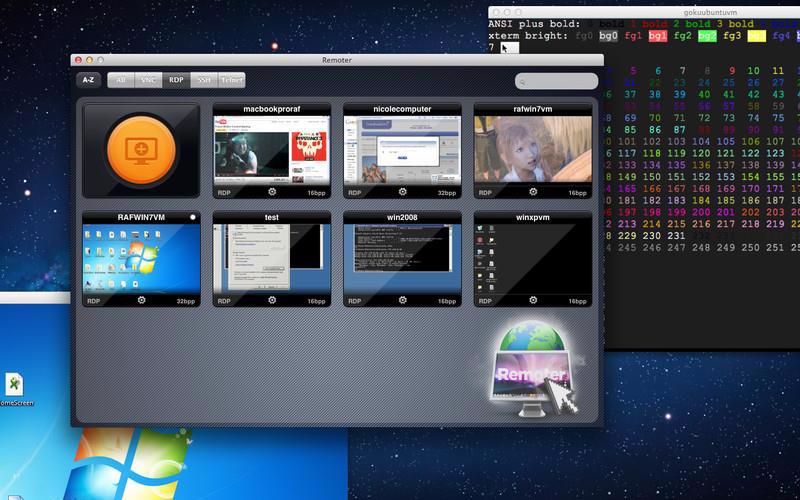Viewport: 800px width, 500px height.
Task: Click the Windows logo in background RDP window
Action: pyautogui.click(x=128, y=464)
